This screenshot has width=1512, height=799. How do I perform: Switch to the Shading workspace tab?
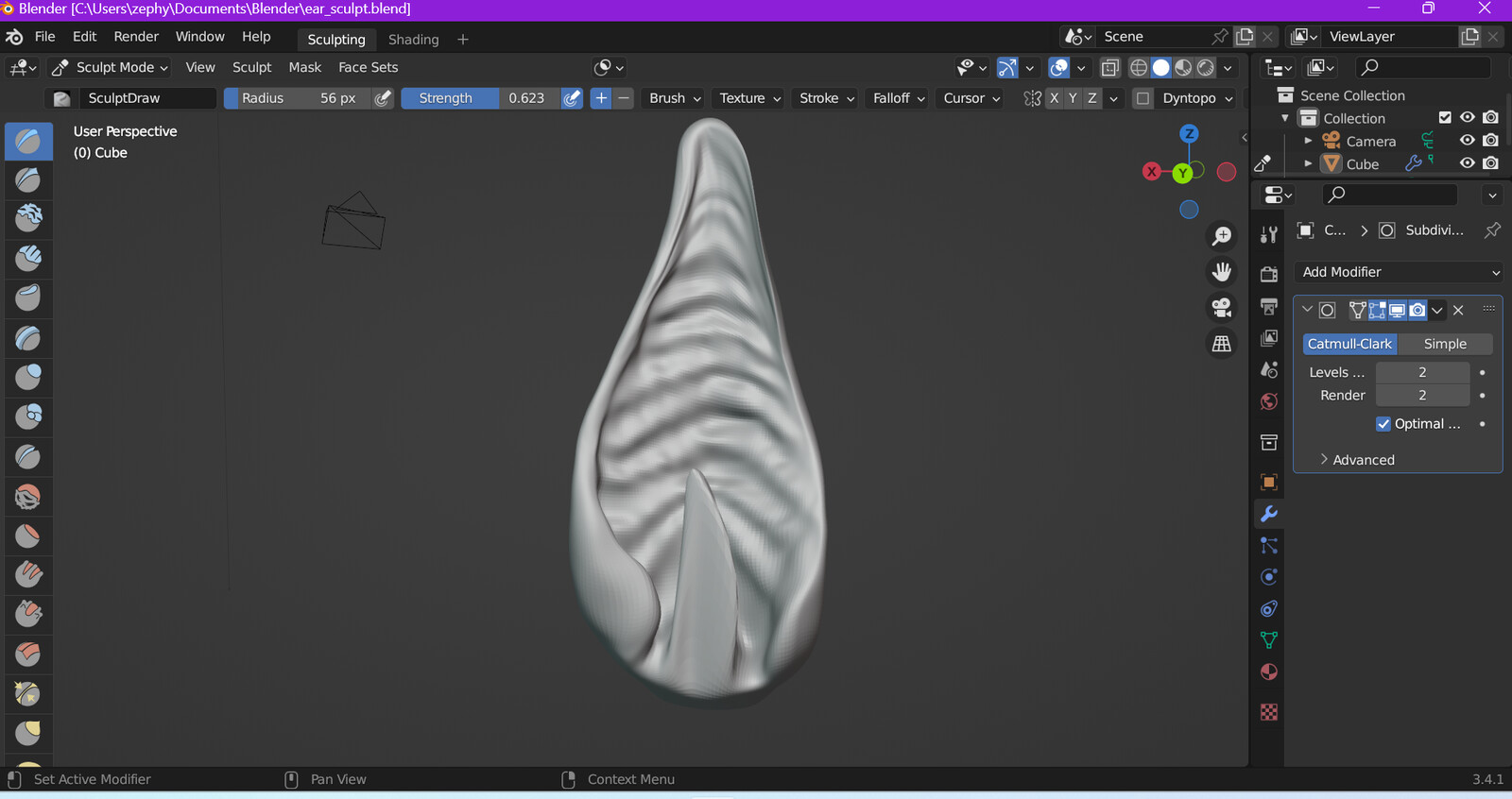[x=414, y=40]
